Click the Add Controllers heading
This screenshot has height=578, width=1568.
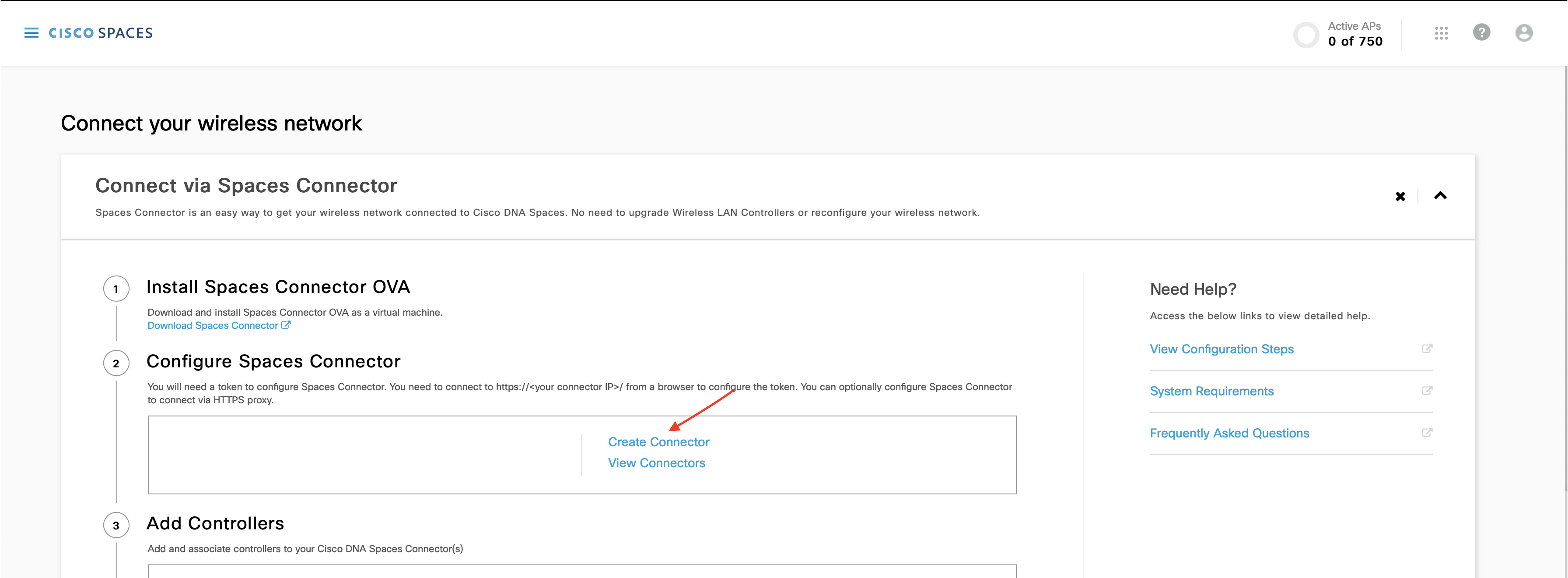[216, 523]
